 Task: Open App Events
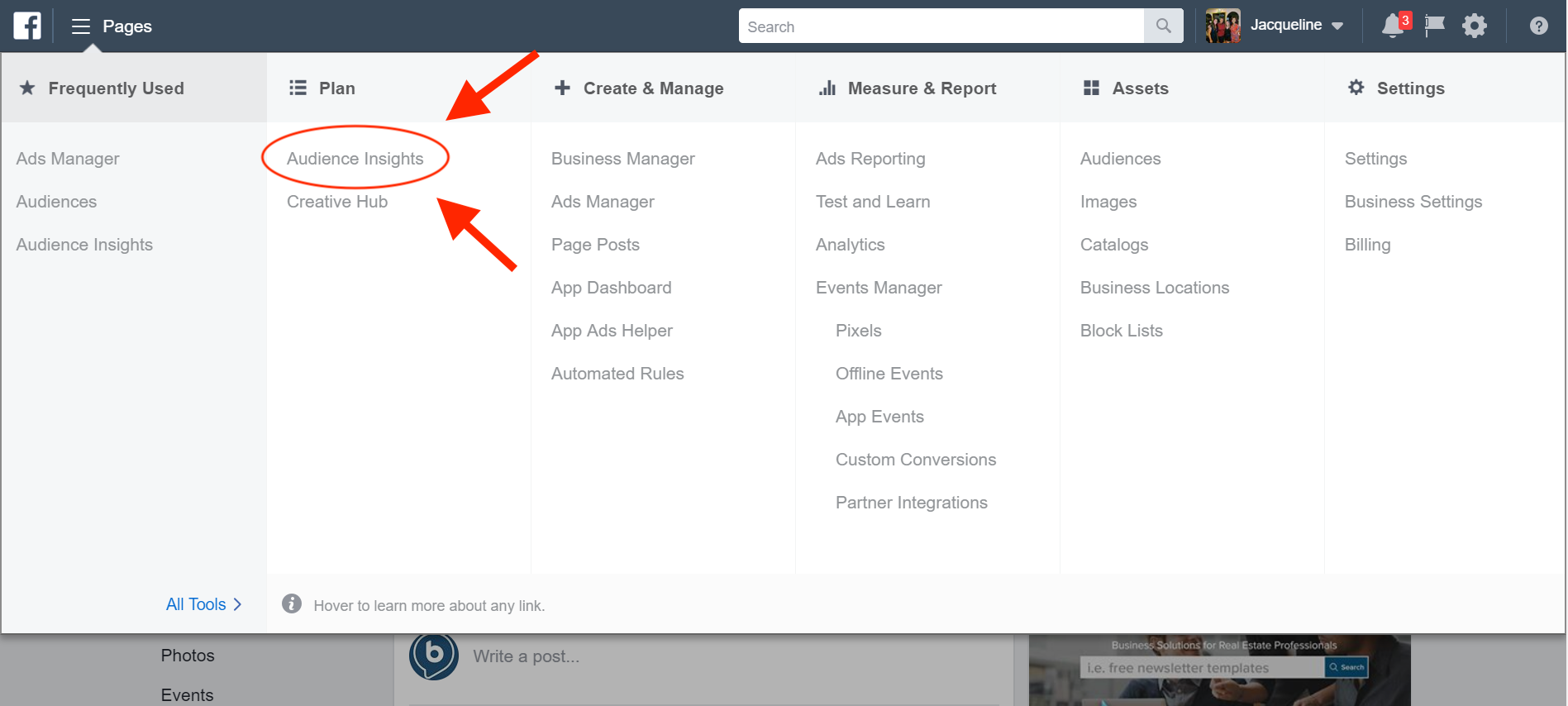point(879,417)
